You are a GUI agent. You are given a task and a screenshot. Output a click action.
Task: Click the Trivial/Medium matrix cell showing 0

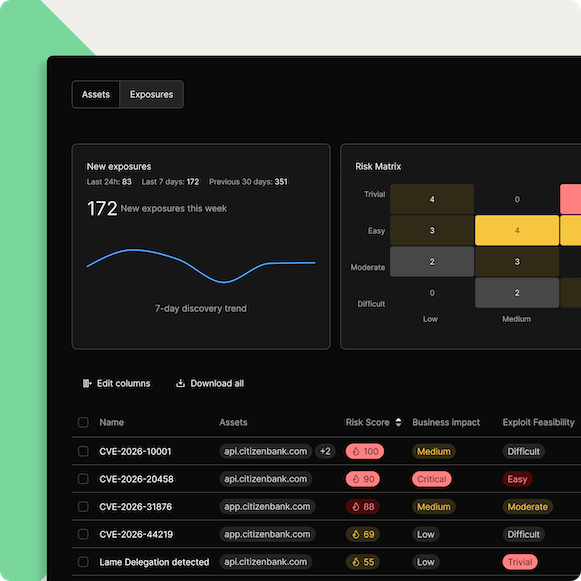tap(517, 199)
